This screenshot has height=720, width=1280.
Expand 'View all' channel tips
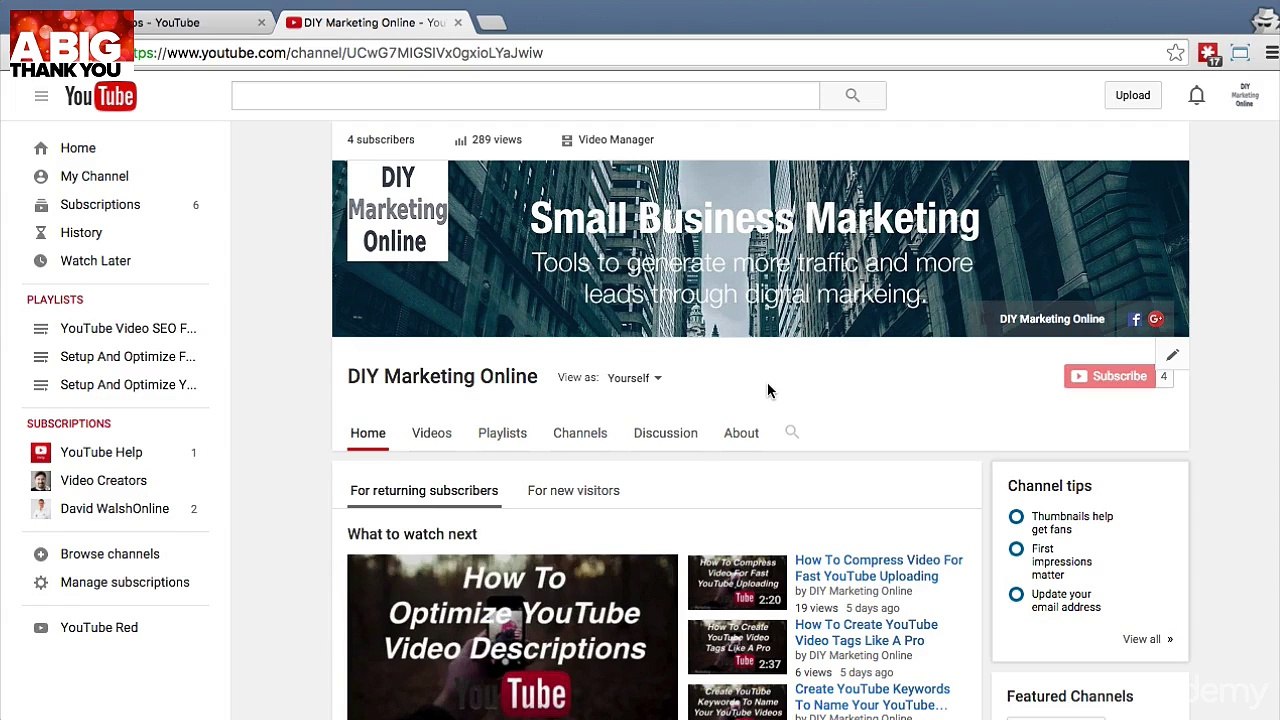tap(1148, 639)
